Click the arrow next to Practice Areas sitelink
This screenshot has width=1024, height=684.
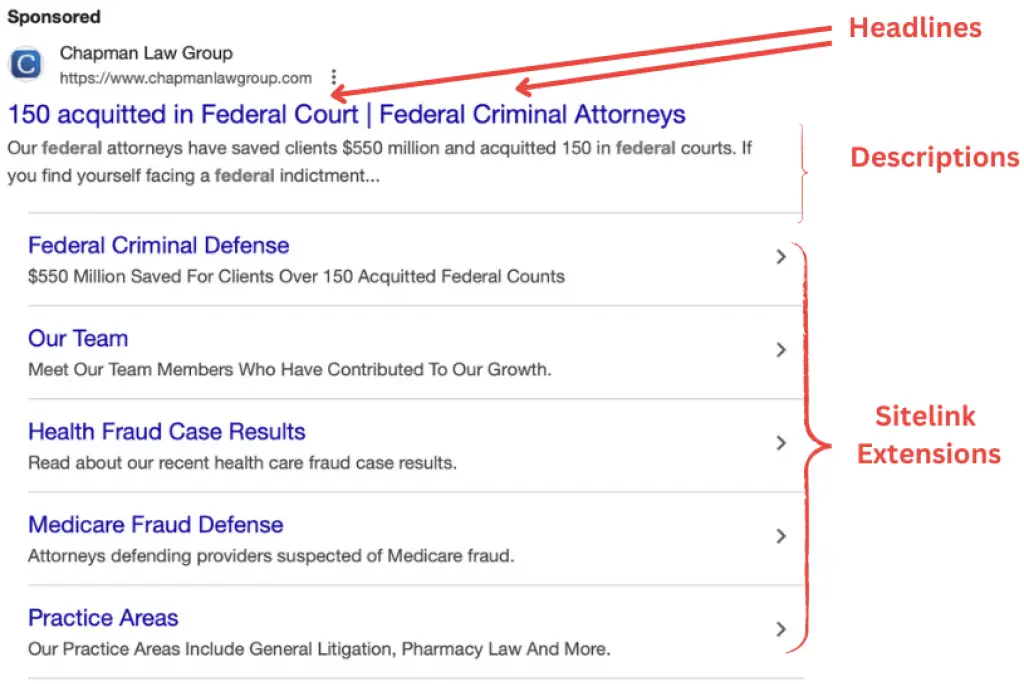[x=782, y=629]
